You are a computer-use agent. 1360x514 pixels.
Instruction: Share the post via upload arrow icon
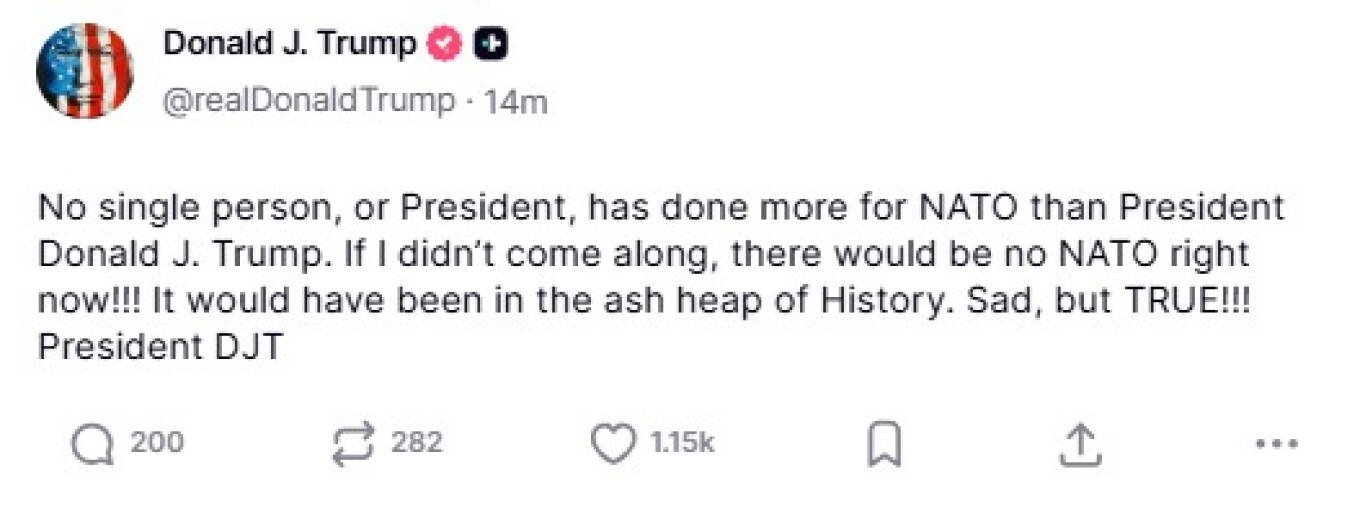[1079, 444]
